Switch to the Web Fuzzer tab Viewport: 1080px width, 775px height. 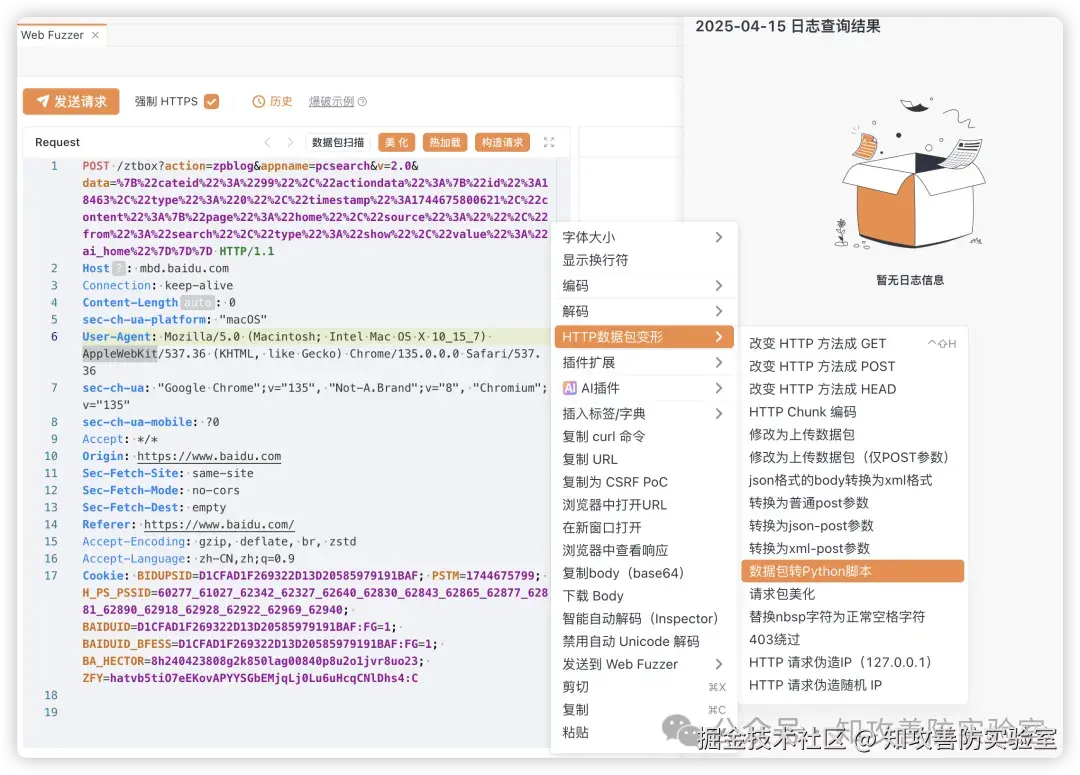click(52, 35)
